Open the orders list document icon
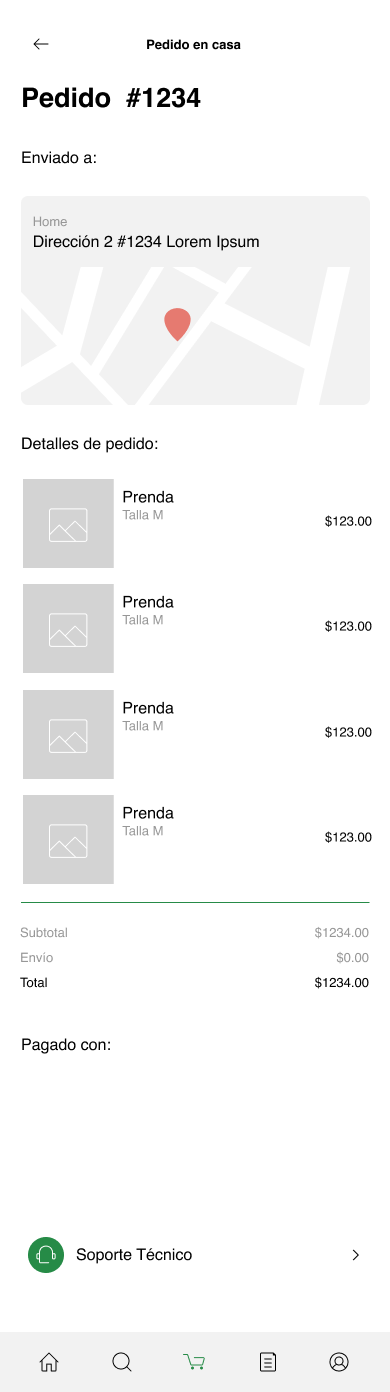Image resolution: width=390 pixels, height=1392 pixels. 267,1362
